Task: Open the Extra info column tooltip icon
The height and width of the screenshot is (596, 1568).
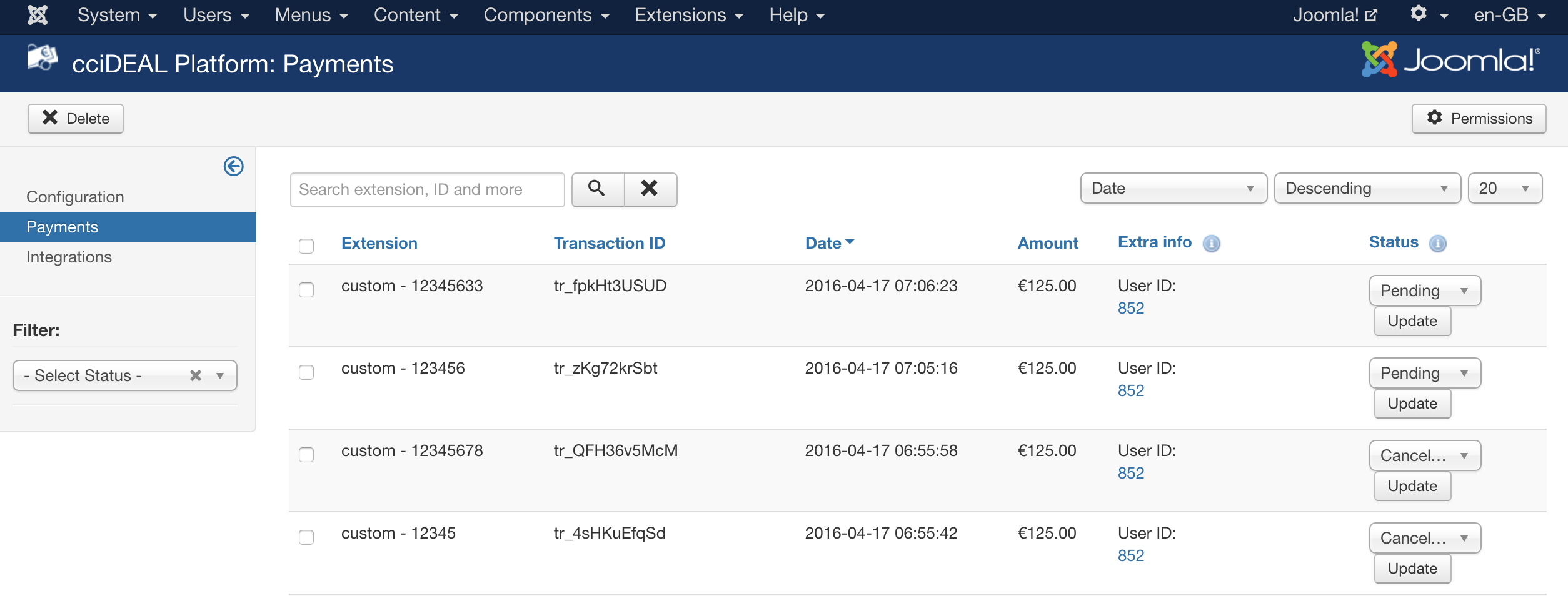Action: pos(1212,244)
